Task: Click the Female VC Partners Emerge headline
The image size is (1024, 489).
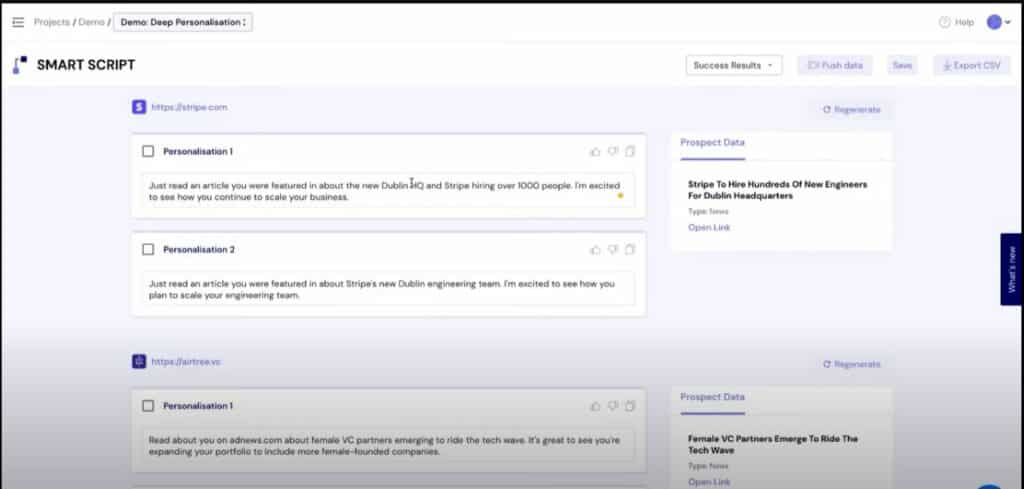Action: tap(773, 445)
